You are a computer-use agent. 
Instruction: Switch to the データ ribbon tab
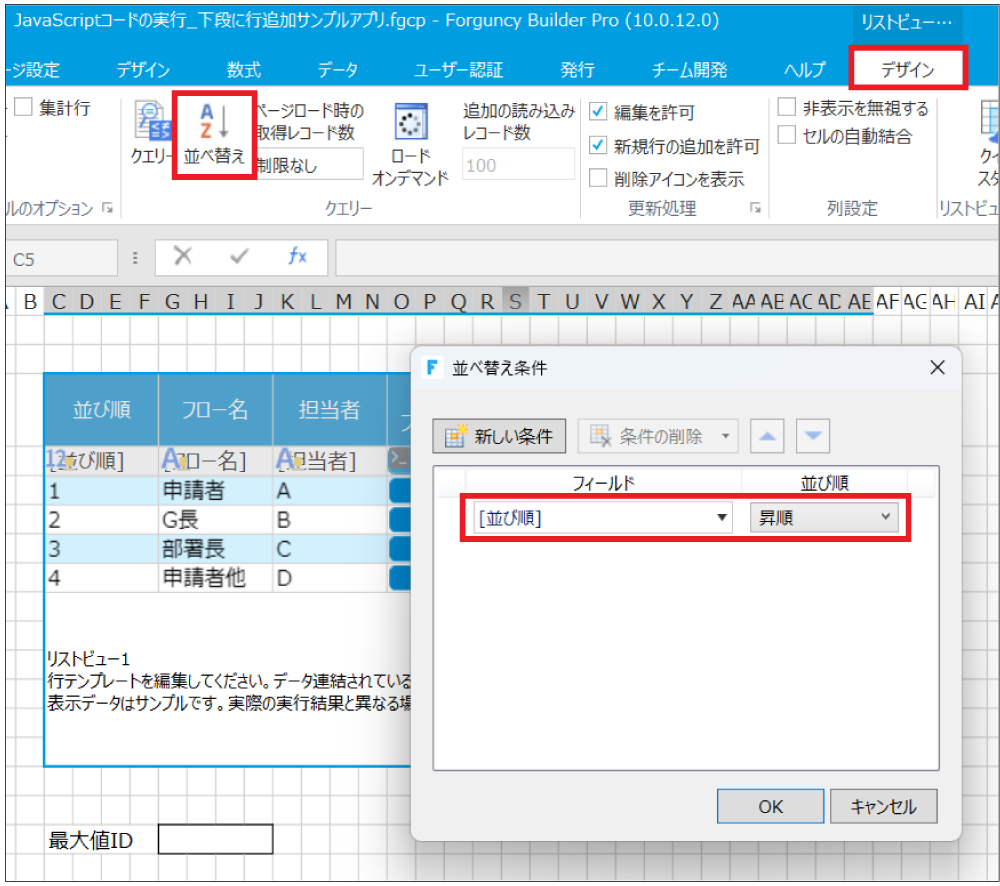coord(337,69)
